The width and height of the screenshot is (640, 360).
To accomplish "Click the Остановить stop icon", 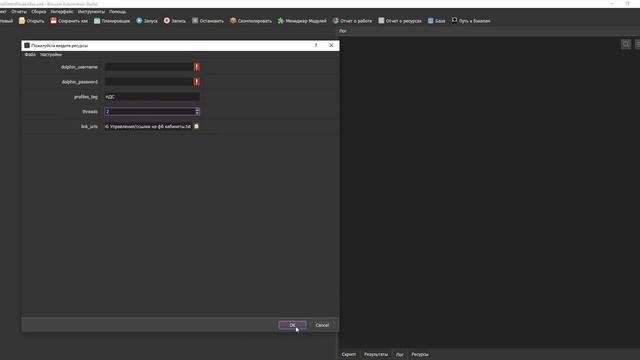I will coord(195,20).
